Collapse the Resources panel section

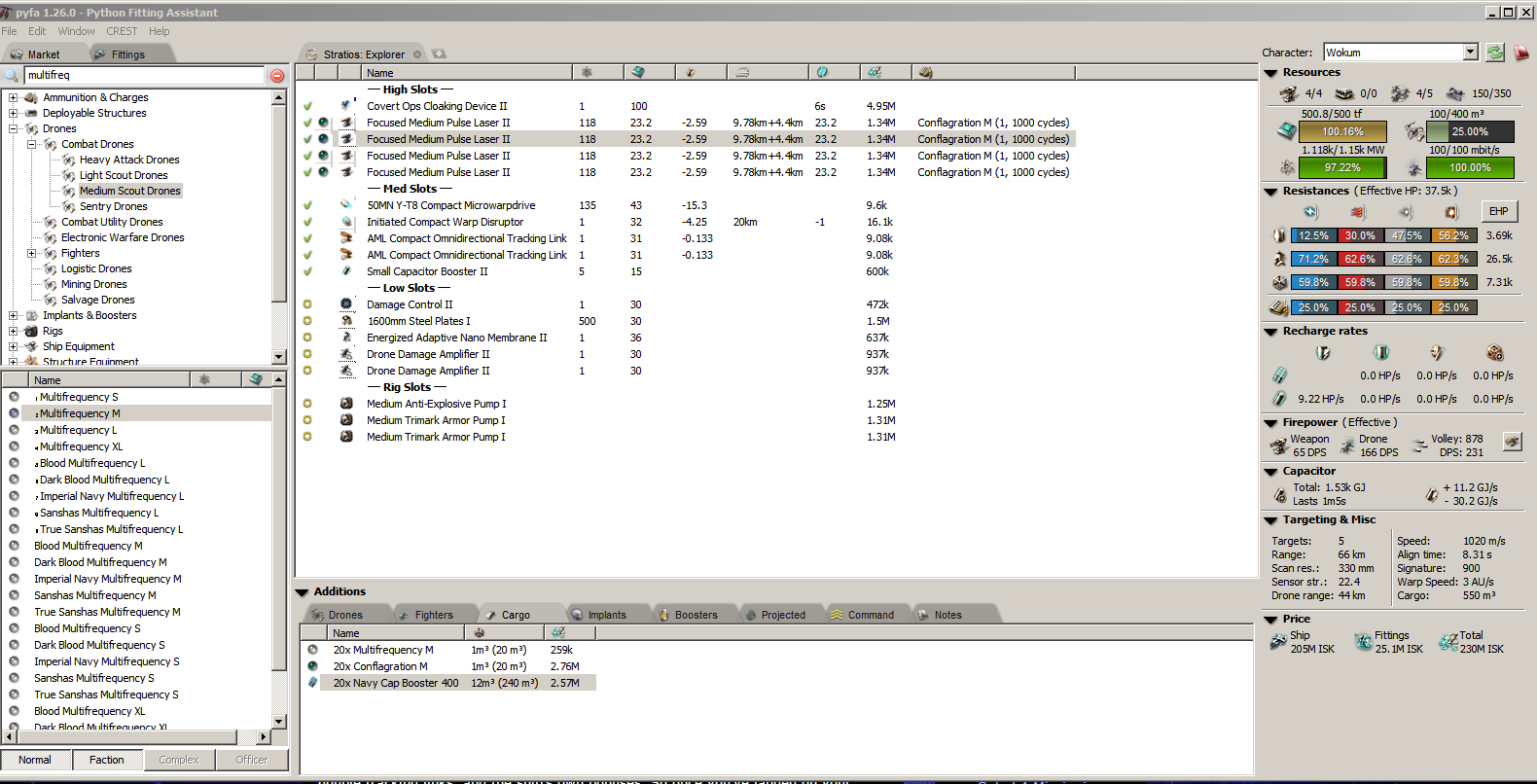pyautogui.click(x=1270, y=73)
